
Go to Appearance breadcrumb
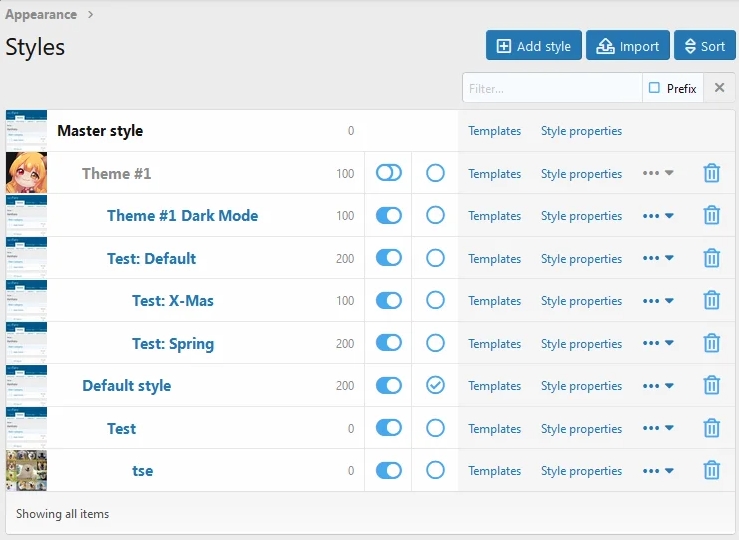click(x=41, y=14)
